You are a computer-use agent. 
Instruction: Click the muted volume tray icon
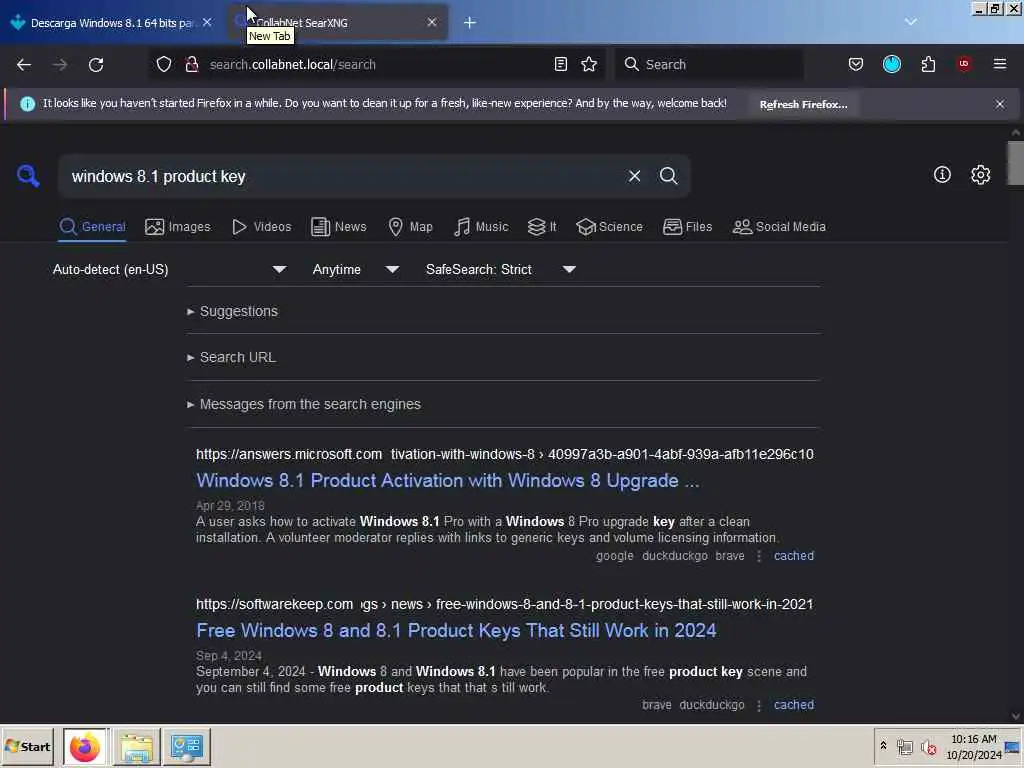tap(928, 747)
